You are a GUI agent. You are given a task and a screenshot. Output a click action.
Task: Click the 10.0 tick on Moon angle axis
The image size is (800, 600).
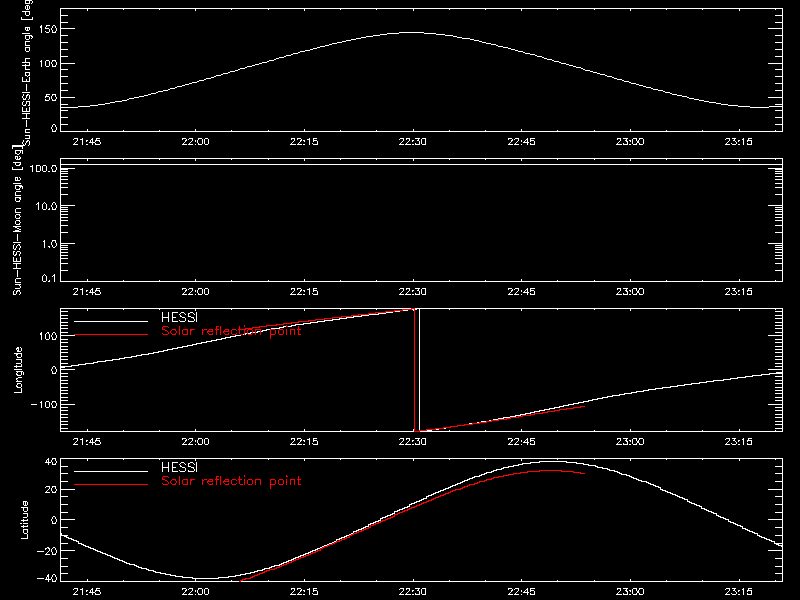tap(46, 206)
